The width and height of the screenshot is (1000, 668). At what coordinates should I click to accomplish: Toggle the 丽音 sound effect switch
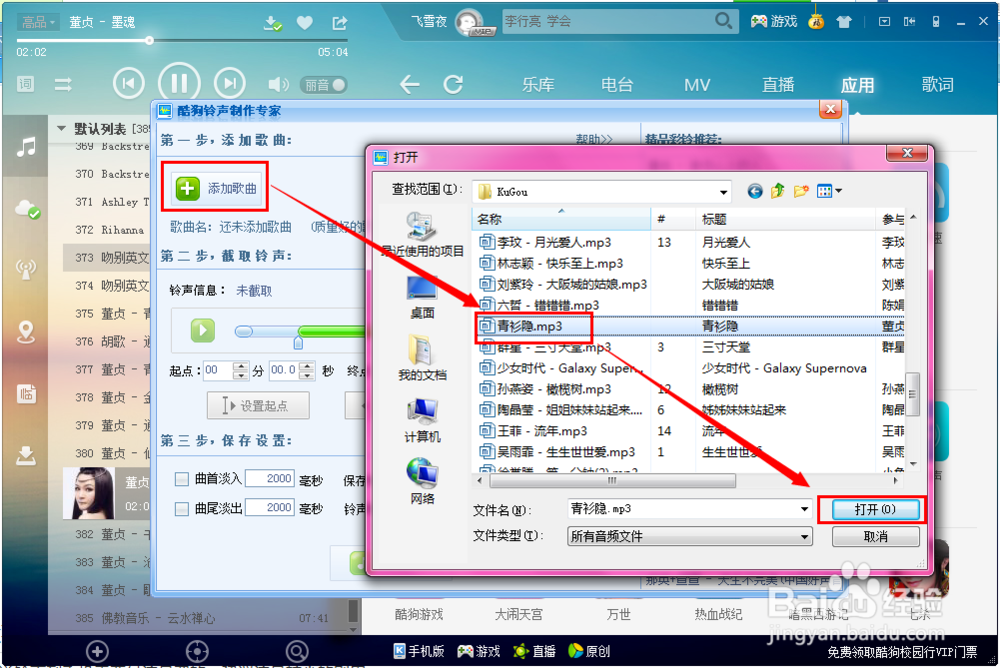tap(324, 85)
